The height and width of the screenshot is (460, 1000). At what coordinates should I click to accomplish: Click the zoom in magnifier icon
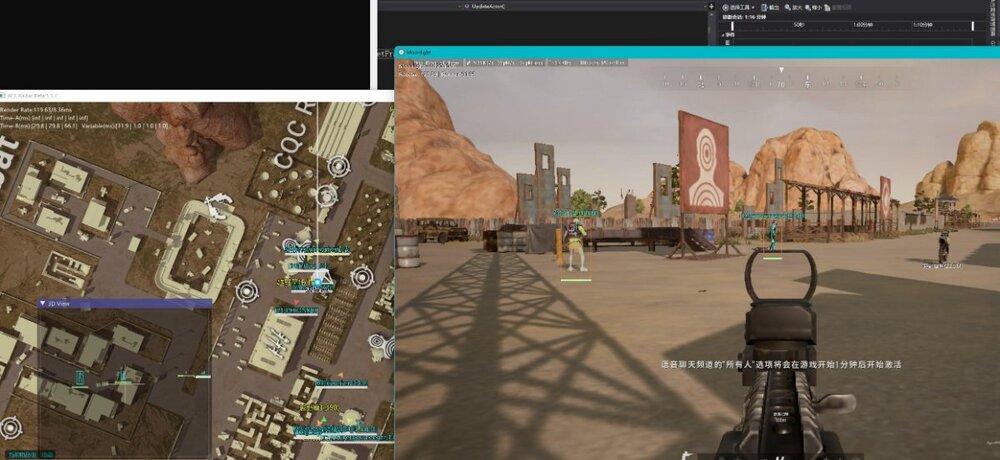pos(788,8)
